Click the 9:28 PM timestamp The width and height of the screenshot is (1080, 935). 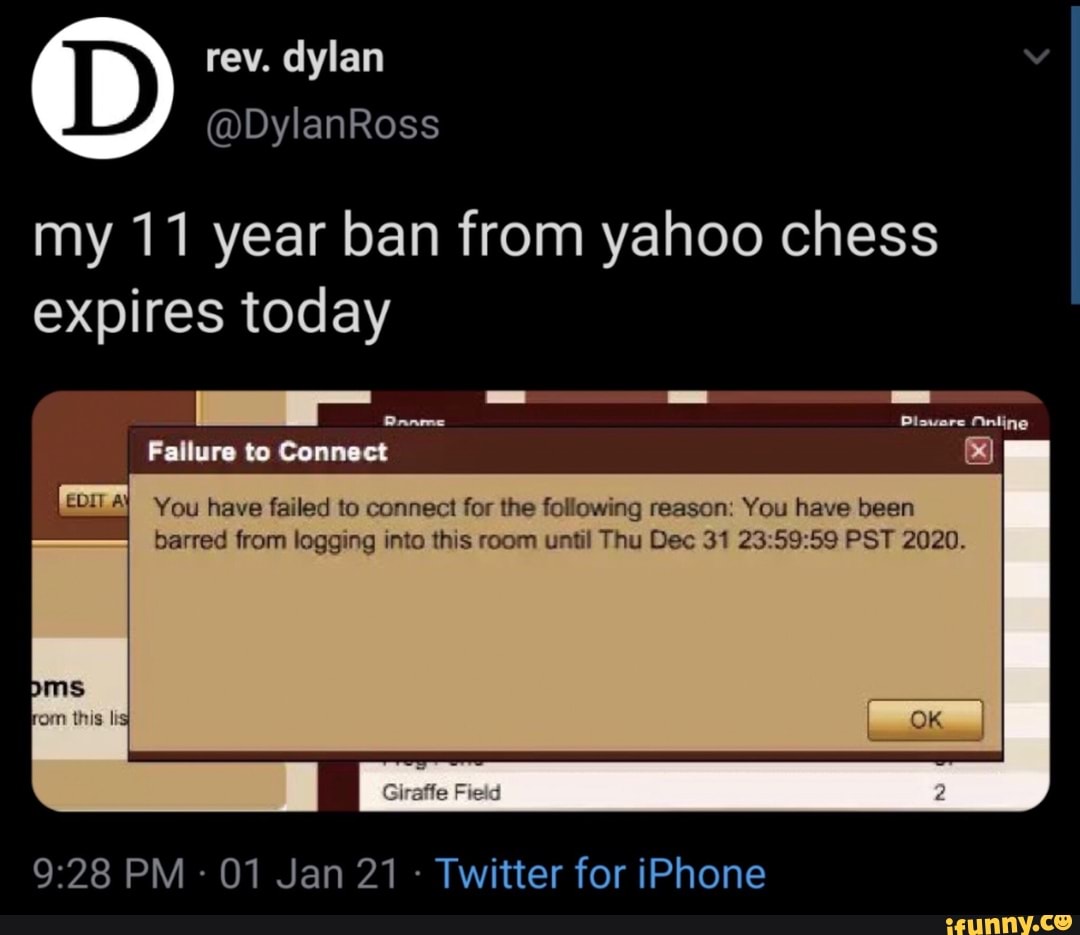point(108,874)
